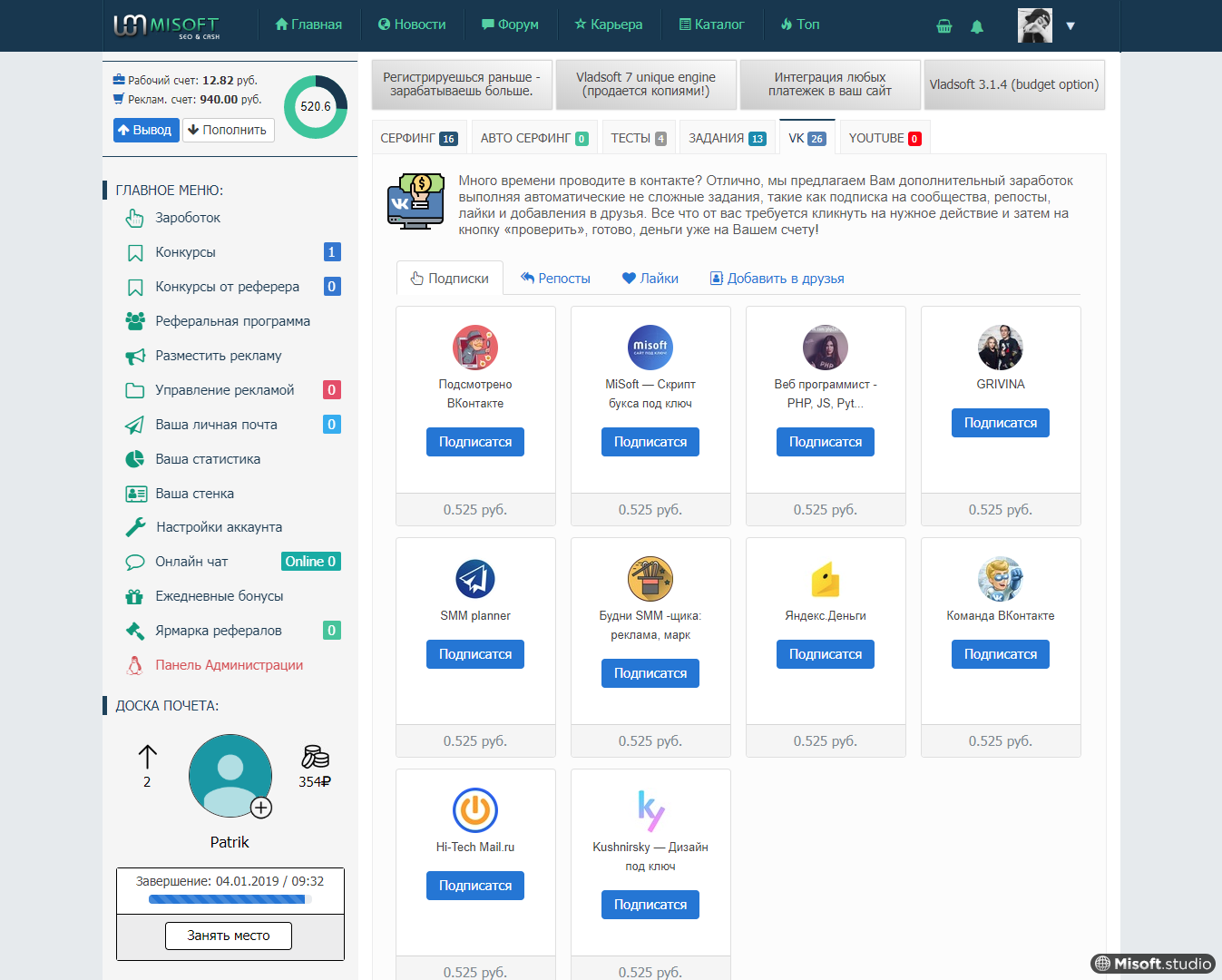This screenshot has height=980, width=1222.
Task: Click the Завершение progress bar
Action: pos(230,899)
